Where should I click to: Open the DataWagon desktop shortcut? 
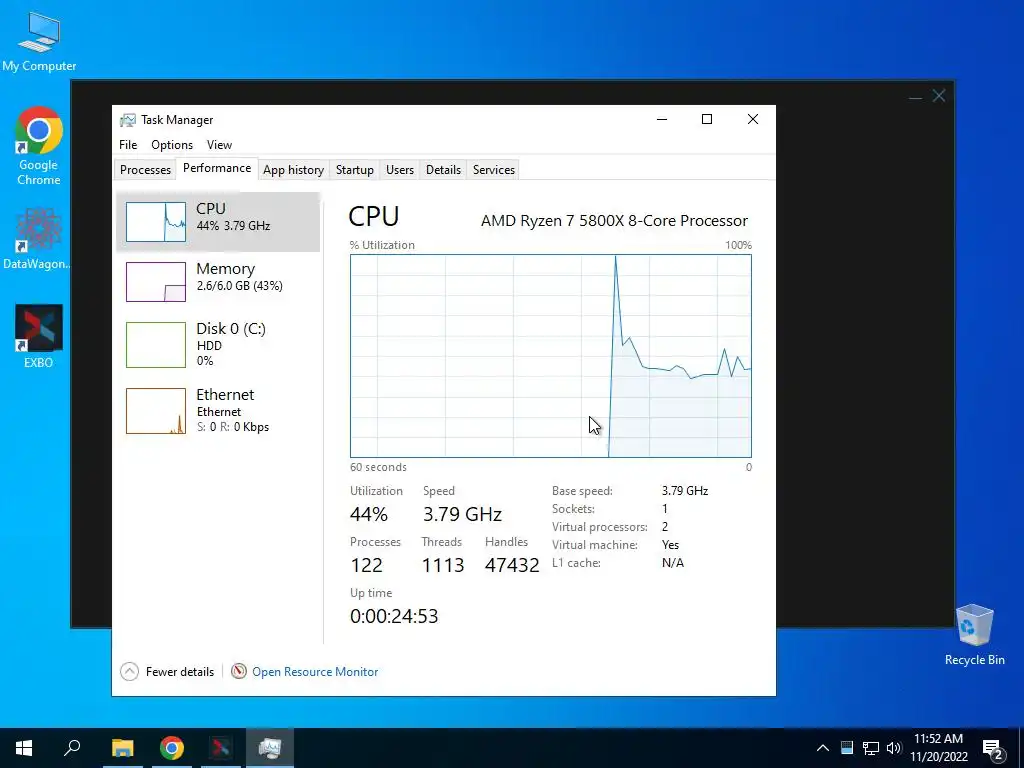pos(39,238)
